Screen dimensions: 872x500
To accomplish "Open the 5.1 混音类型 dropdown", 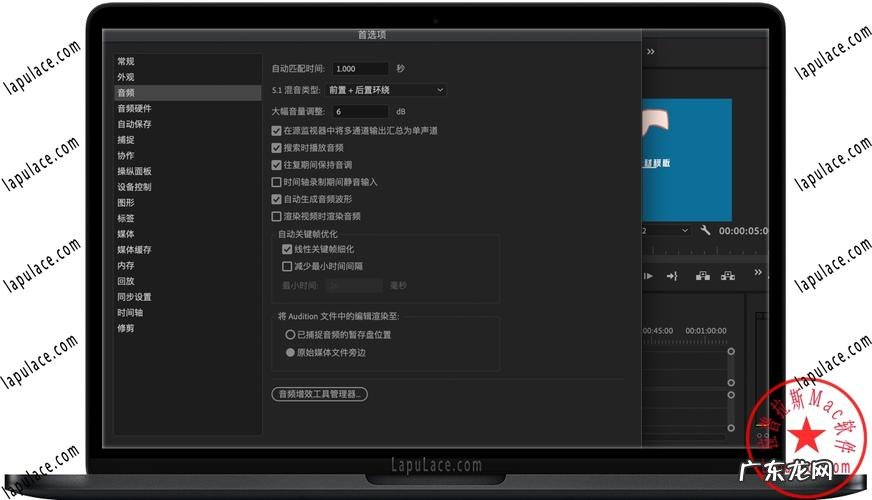I will (x=386, y=90).
